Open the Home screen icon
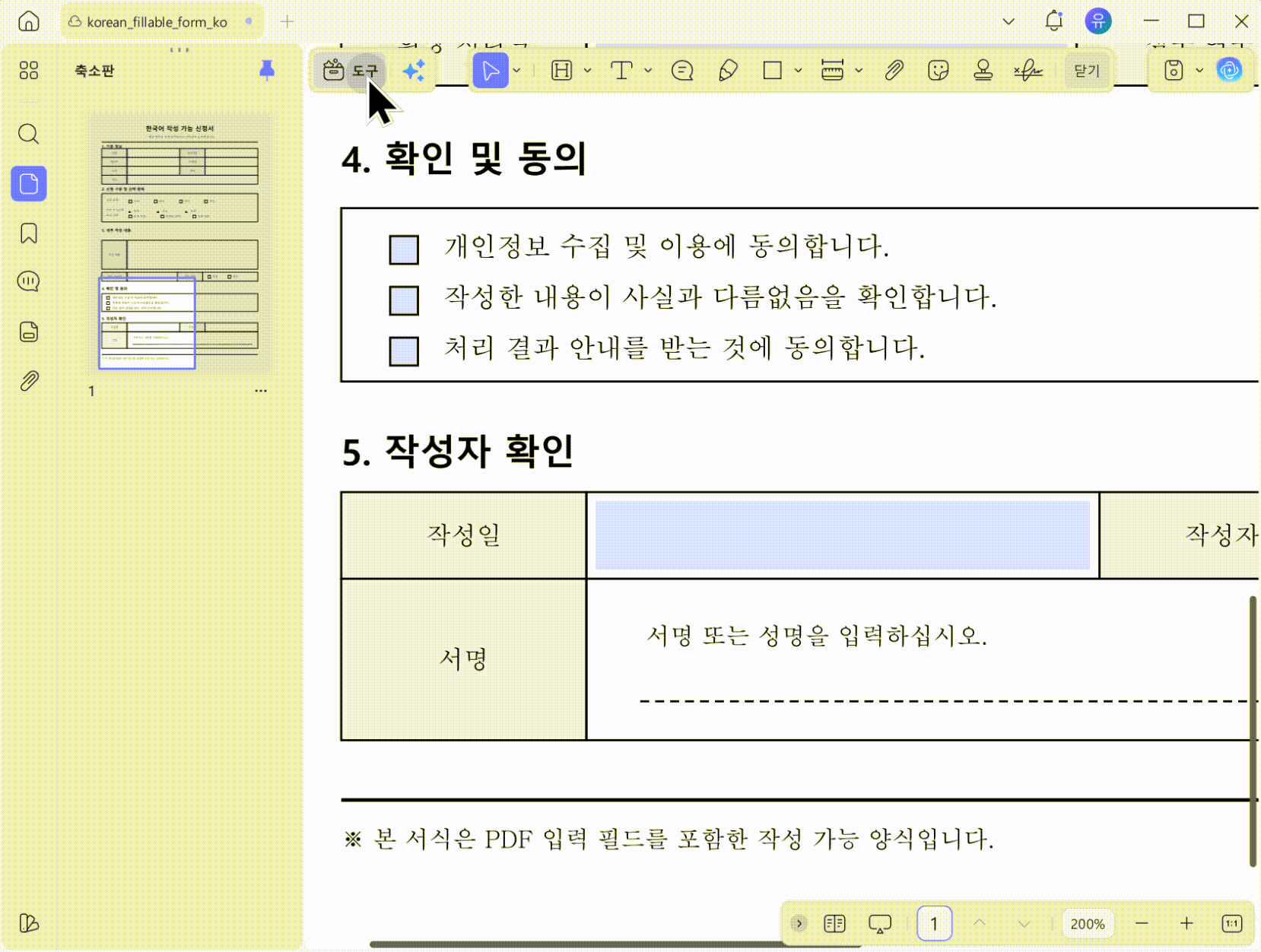This screenshot has height=952, width=1261. click(29, 21)
